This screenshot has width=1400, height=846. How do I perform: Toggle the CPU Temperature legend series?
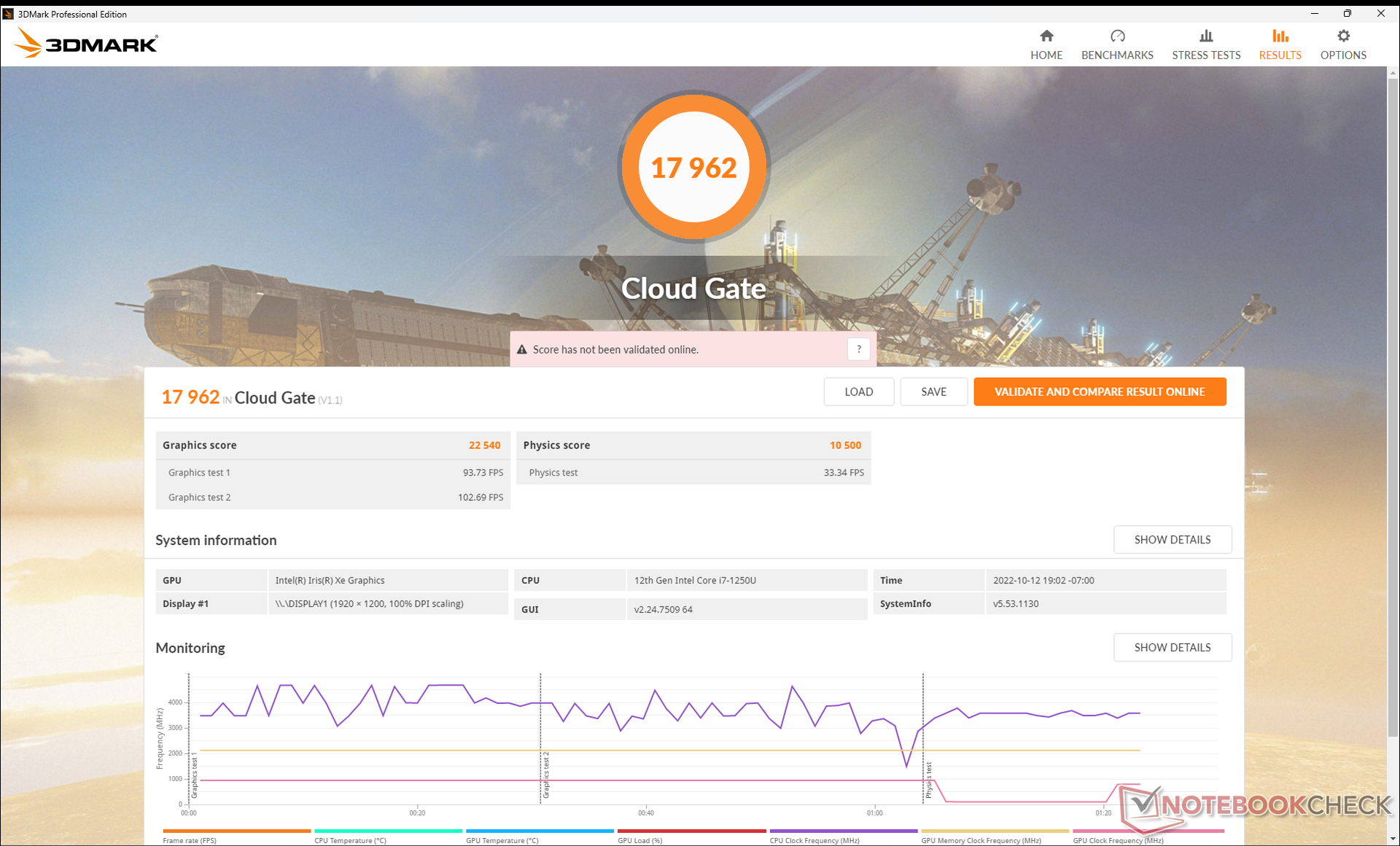pyautogui.click(x=350, y=840)
